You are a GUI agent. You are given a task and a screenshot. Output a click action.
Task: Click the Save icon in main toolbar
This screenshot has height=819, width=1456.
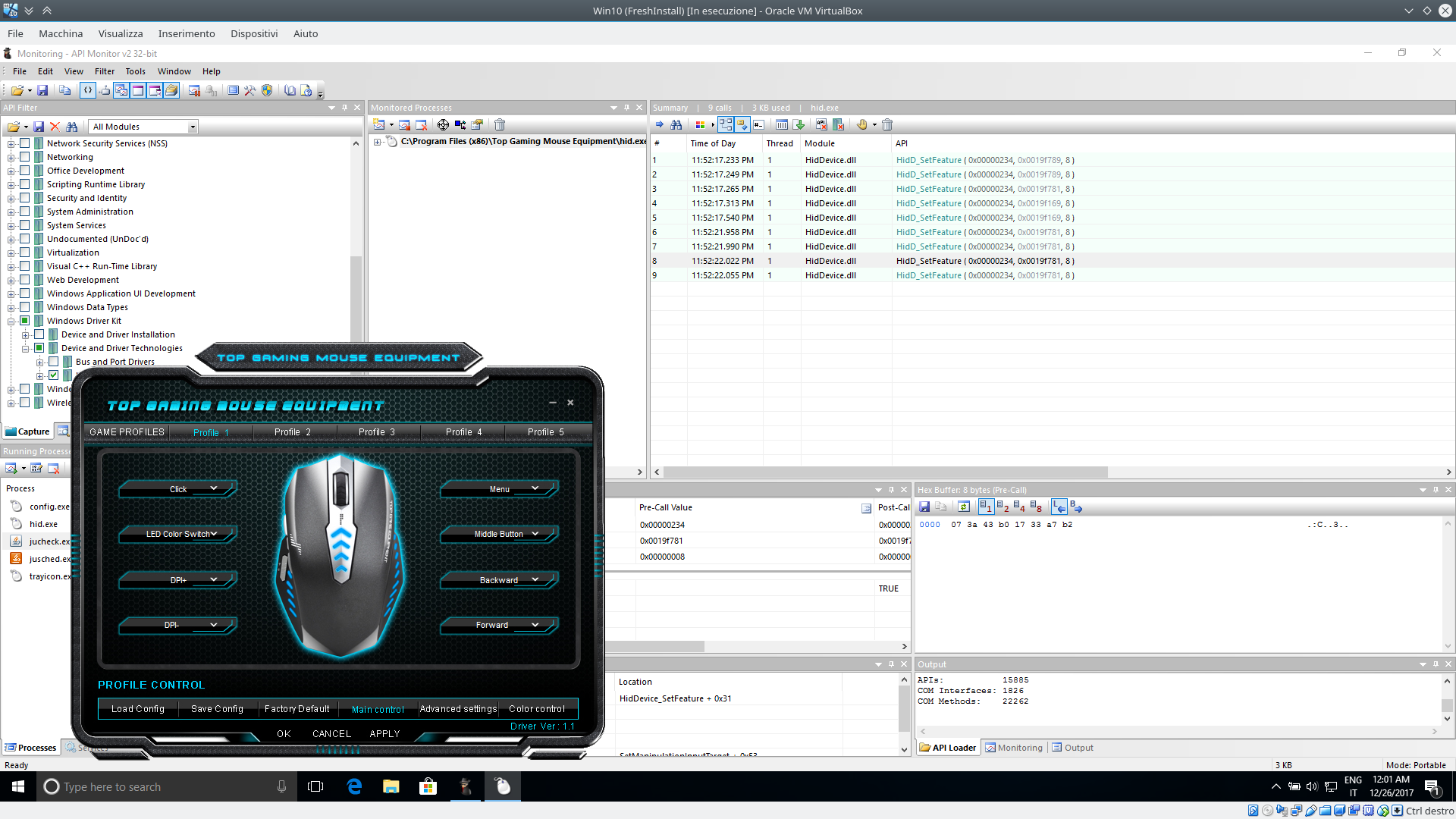pos(42,90)
